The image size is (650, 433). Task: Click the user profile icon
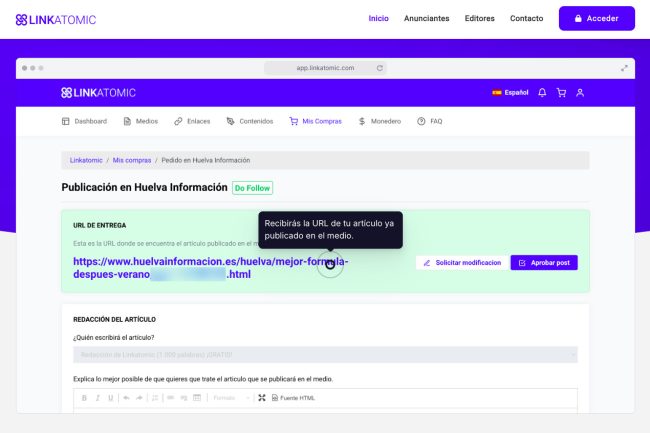(580, 93)
